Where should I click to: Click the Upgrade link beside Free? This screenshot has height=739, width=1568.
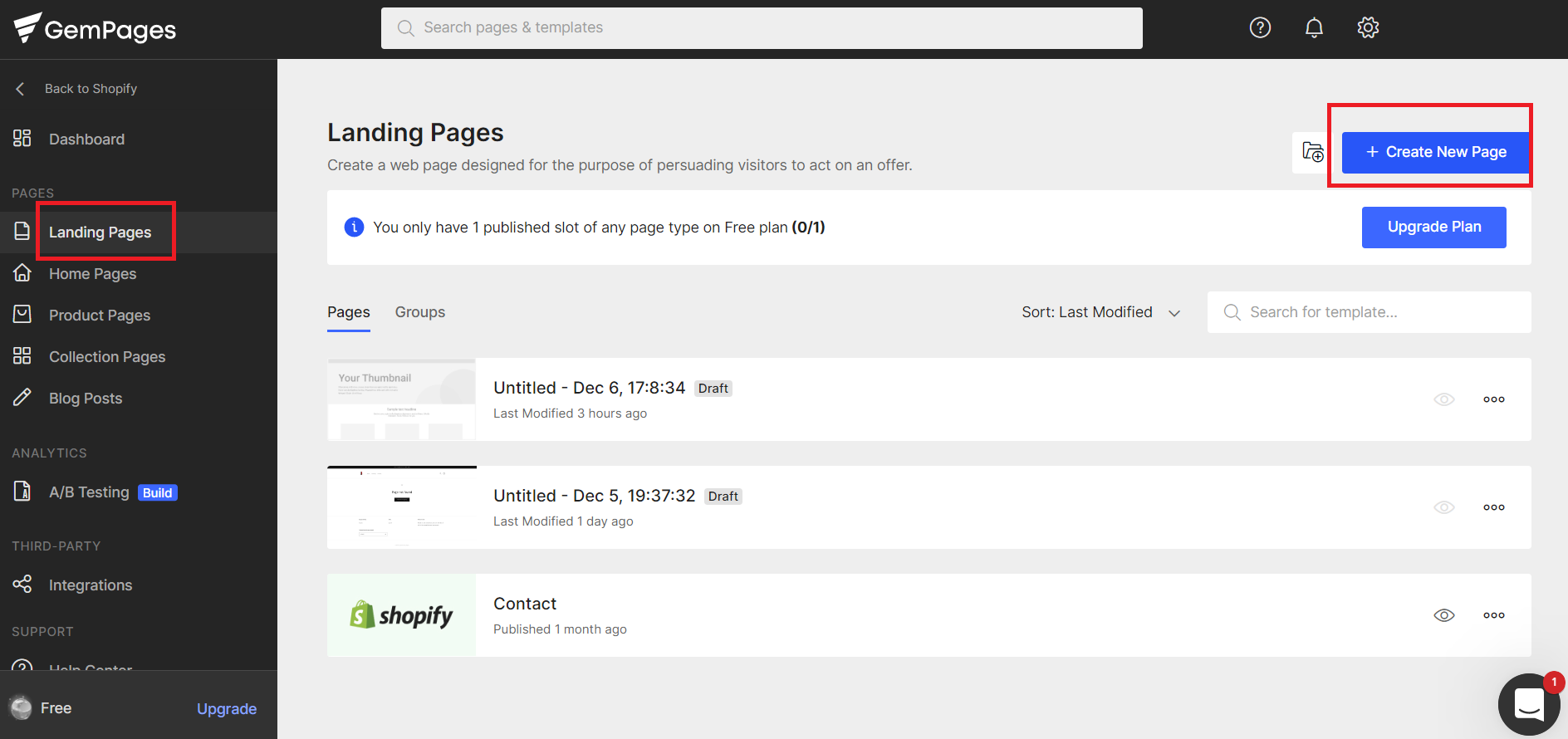coord(227,708)
